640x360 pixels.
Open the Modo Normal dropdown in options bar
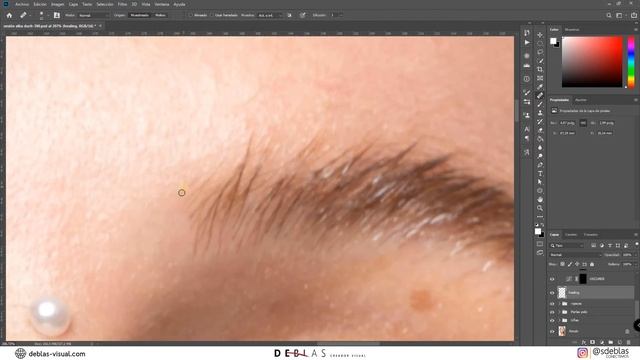coord(93,15)
